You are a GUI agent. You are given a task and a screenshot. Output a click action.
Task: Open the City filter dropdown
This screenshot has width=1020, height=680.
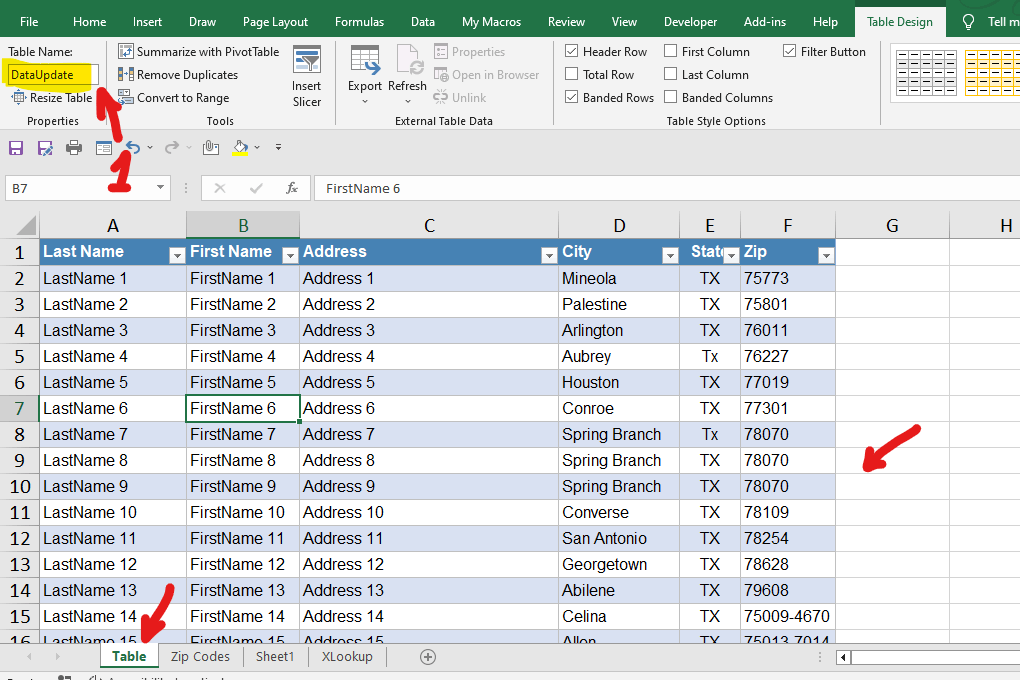670,256
